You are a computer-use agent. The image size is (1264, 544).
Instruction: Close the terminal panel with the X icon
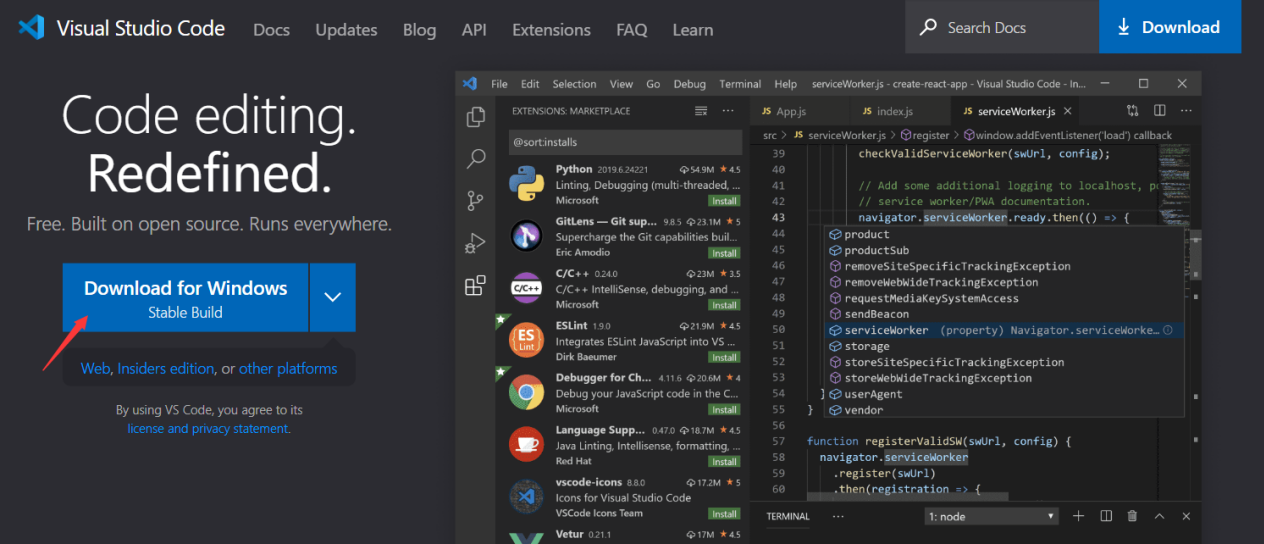[1186, 516]
